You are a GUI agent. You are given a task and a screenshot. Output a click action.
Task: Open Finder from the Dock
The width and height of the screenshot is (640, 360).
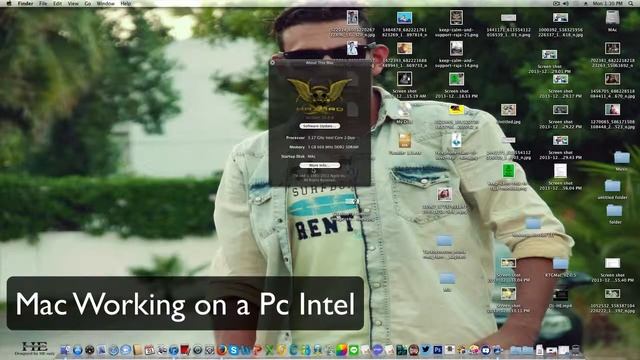(65, 350)
